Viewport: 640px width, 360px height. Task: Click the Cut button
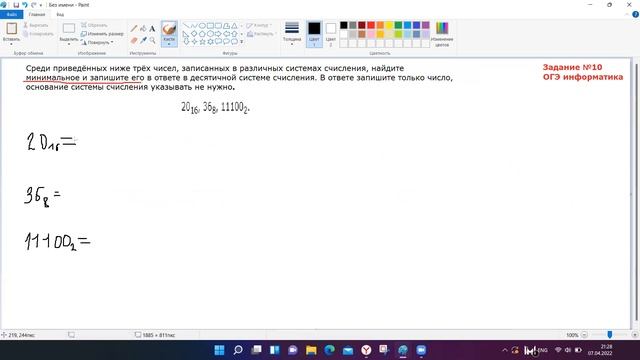point(36,25)
